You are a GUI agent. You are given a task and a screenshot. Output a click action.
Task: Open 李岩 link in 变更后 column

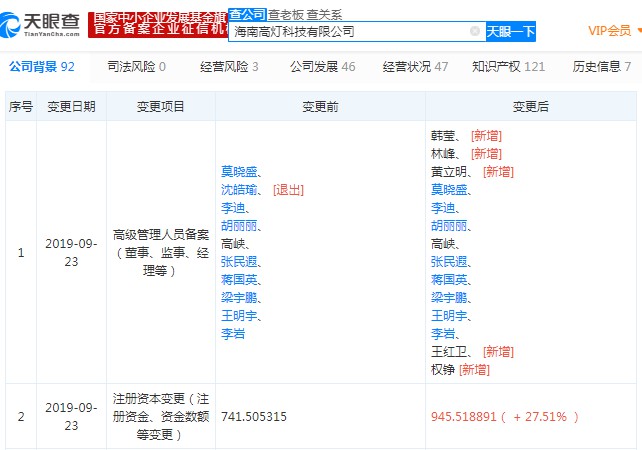coord(443,334)
